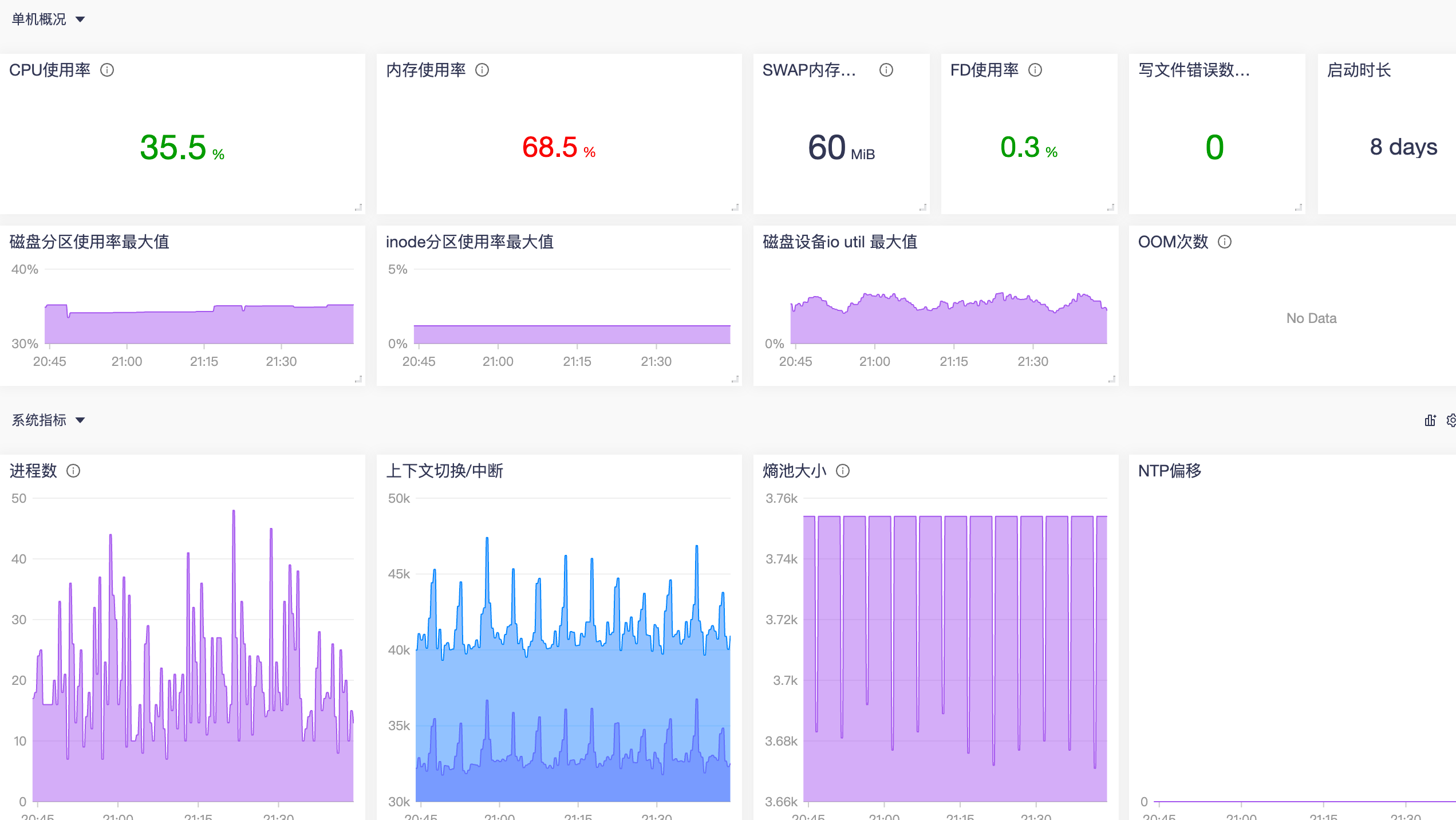This screenshot has height=820, width=1456.
Task: Click the 21:30 tick in 磁盘设备io util chart
Action: click(1033, 361)
